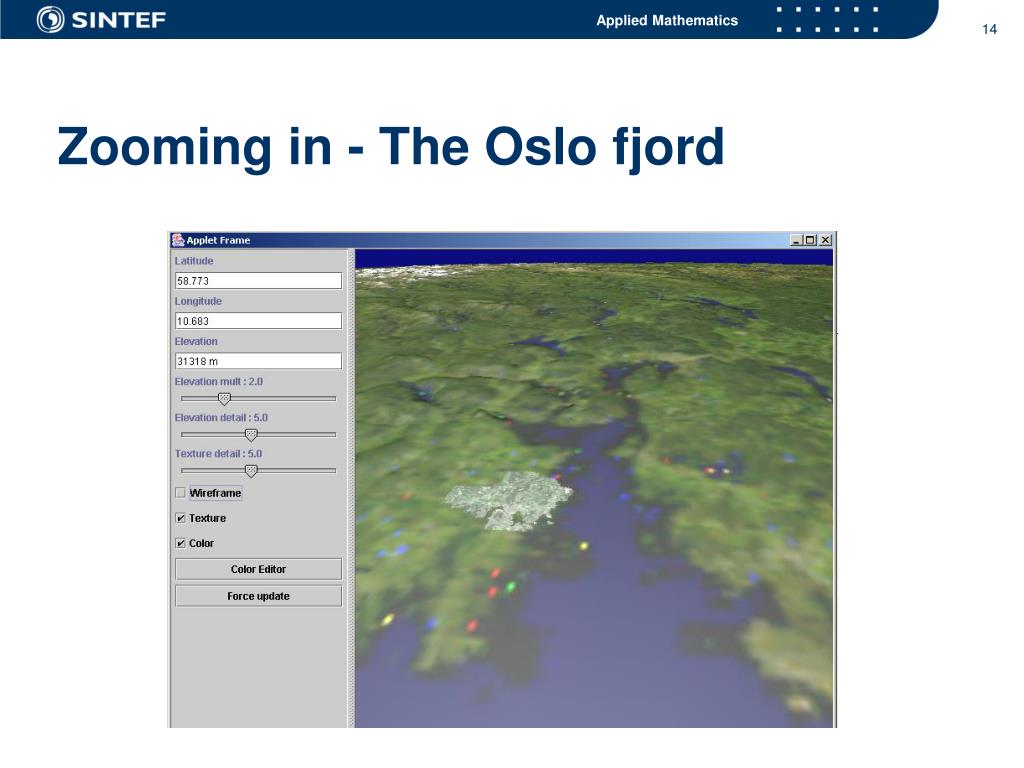This screenshot has height=768, width=1024.
Task: Click the Elevation detail slider thumb
Action: pos(251,434)
